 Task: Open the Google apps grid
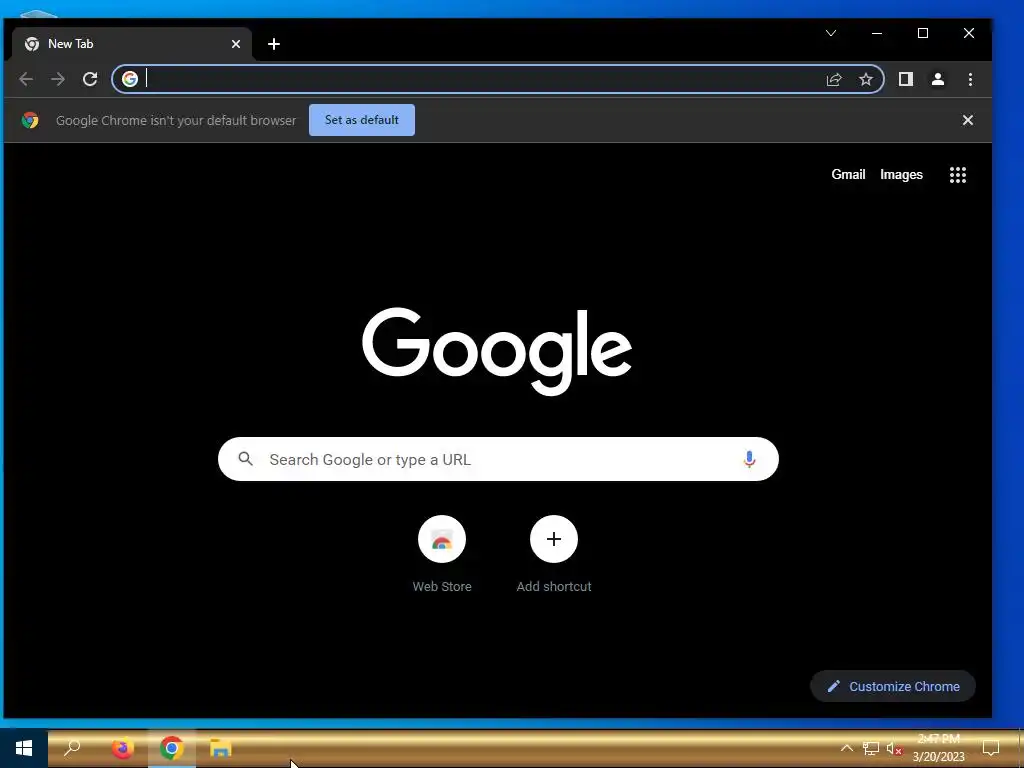pyautogui.click(x=957, y=174)
